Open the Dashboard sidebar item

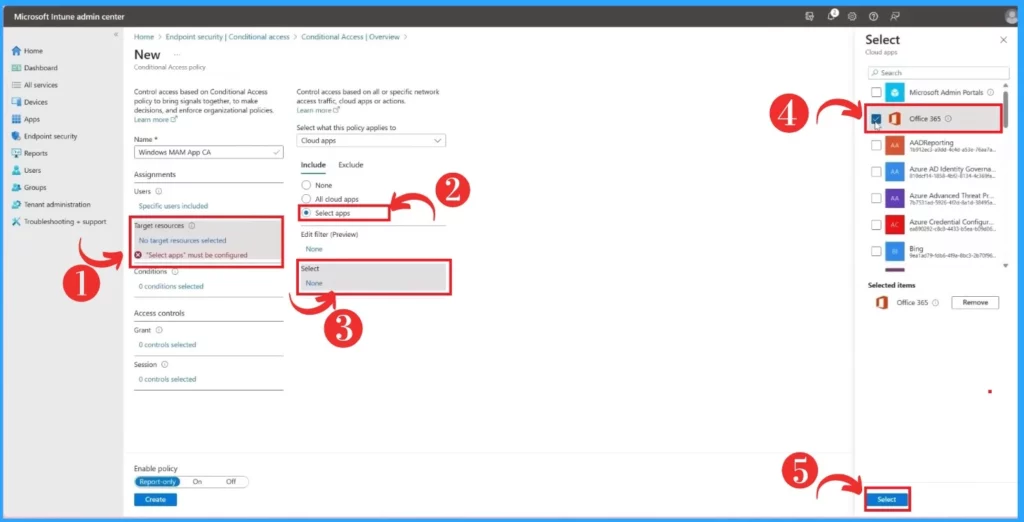coord(35,68)
